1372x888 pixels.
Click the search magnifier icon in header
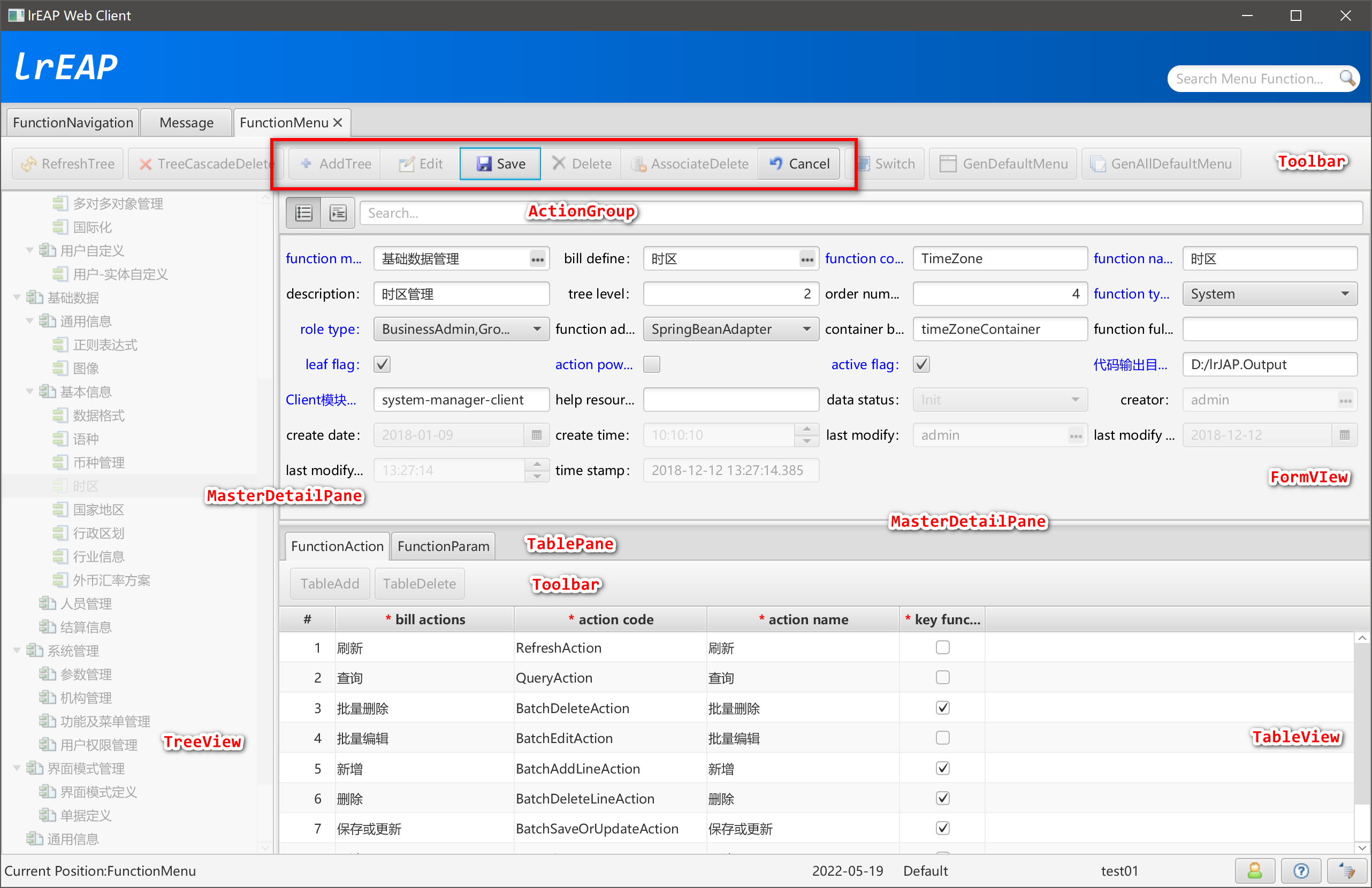tap(1346, 79)
